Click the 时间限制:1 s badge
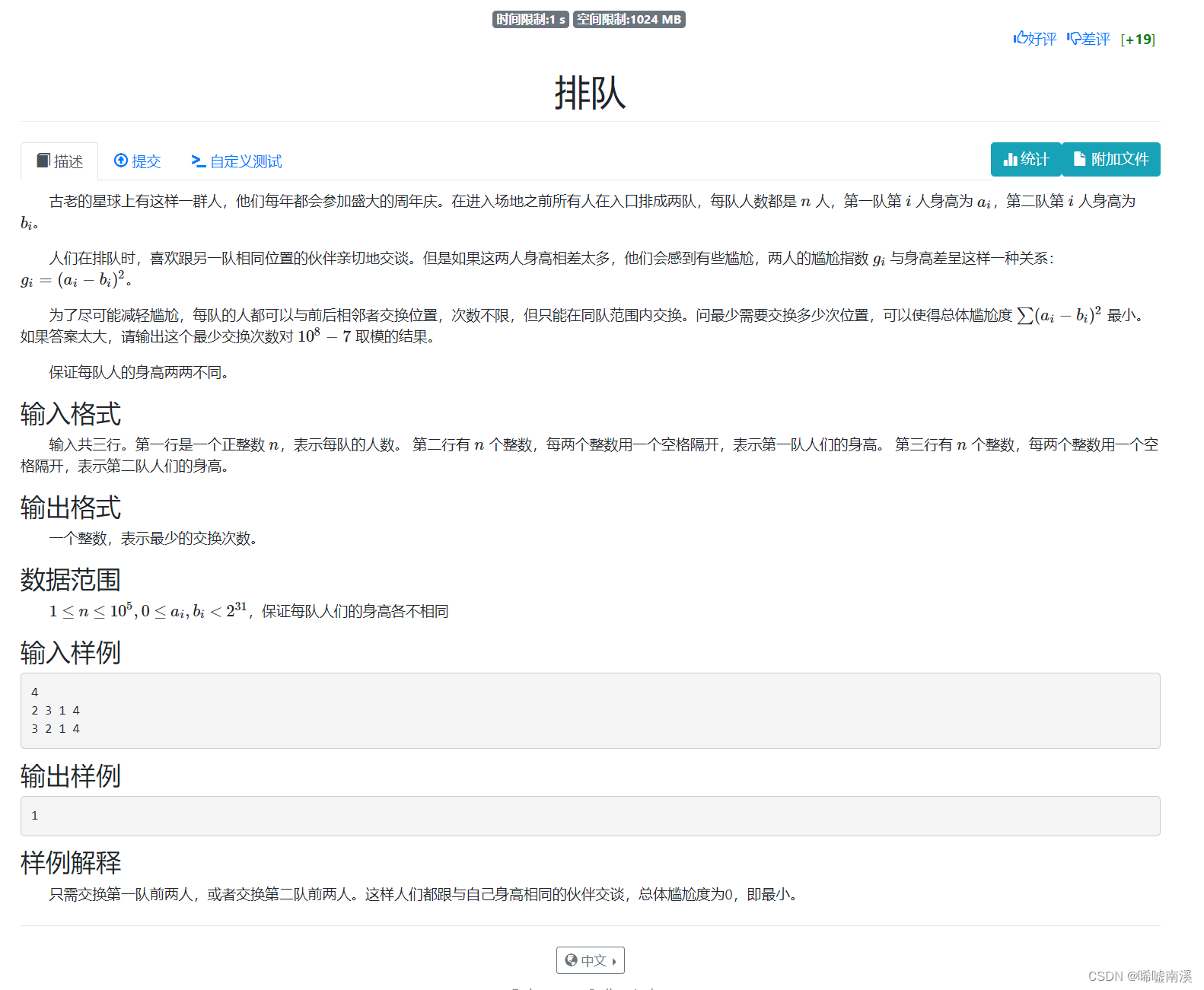The height and width of the screenshot is (990, 1204). pos(530,19)
